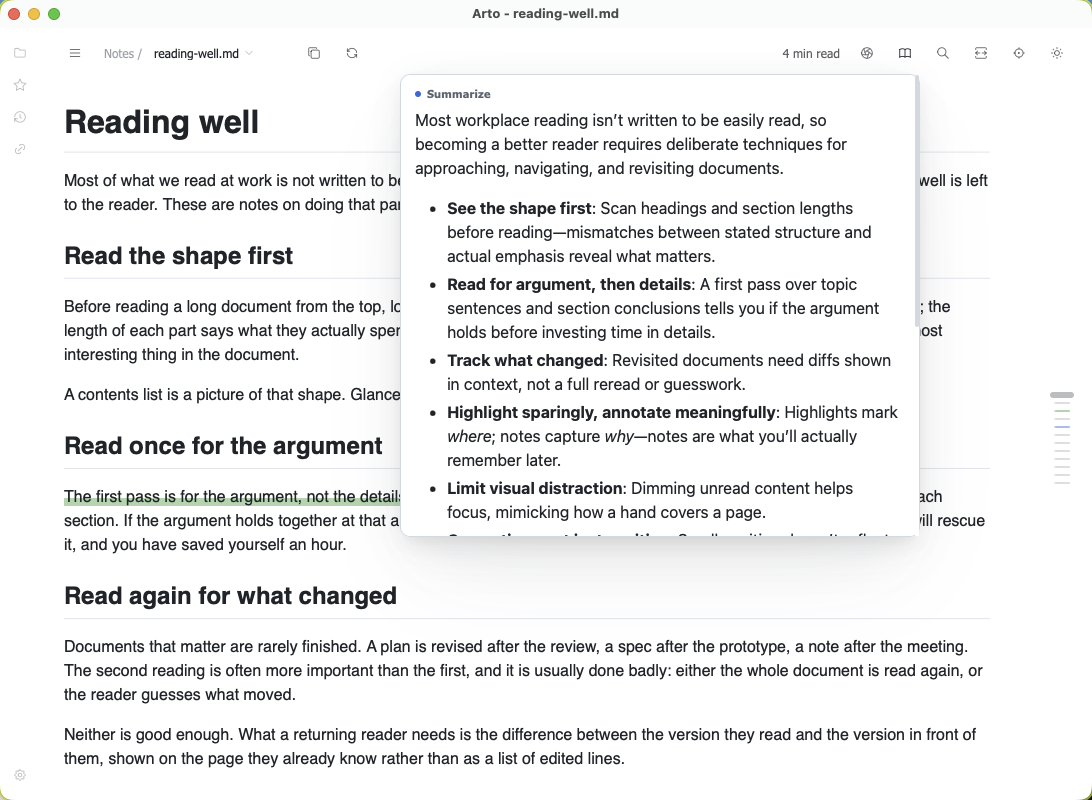Click the Summarize popup header

click(458, 94)
